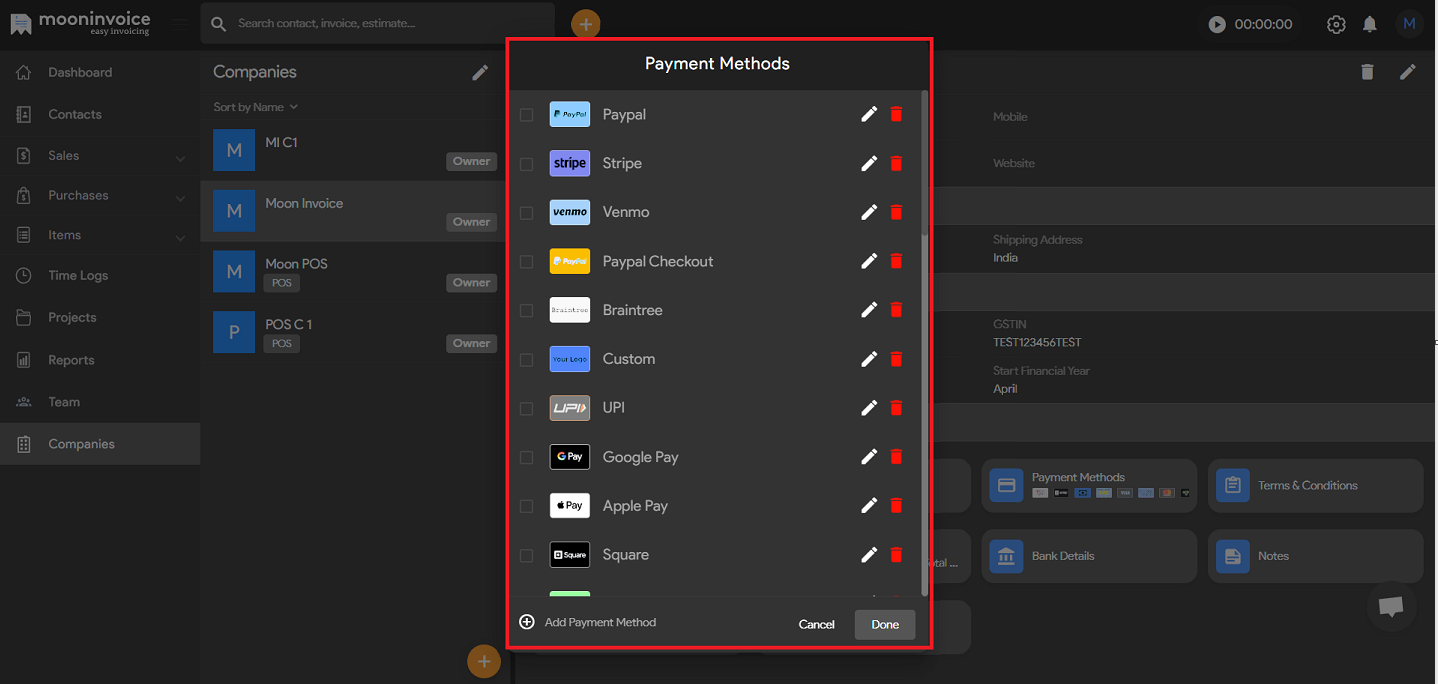1438x684 pixels.
Task: Click the Done button
Action: click(885, 624)
